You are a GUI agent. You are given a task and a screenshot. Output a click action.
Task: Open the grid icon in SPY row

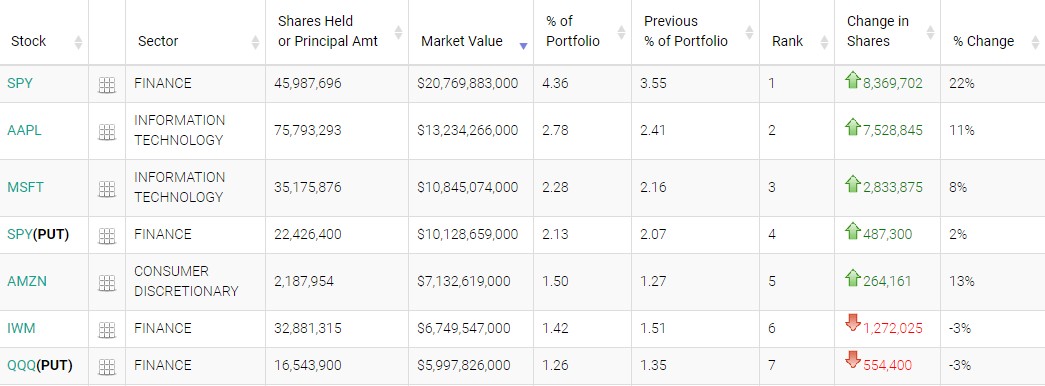pyautogui.click(x=107, y=85)
